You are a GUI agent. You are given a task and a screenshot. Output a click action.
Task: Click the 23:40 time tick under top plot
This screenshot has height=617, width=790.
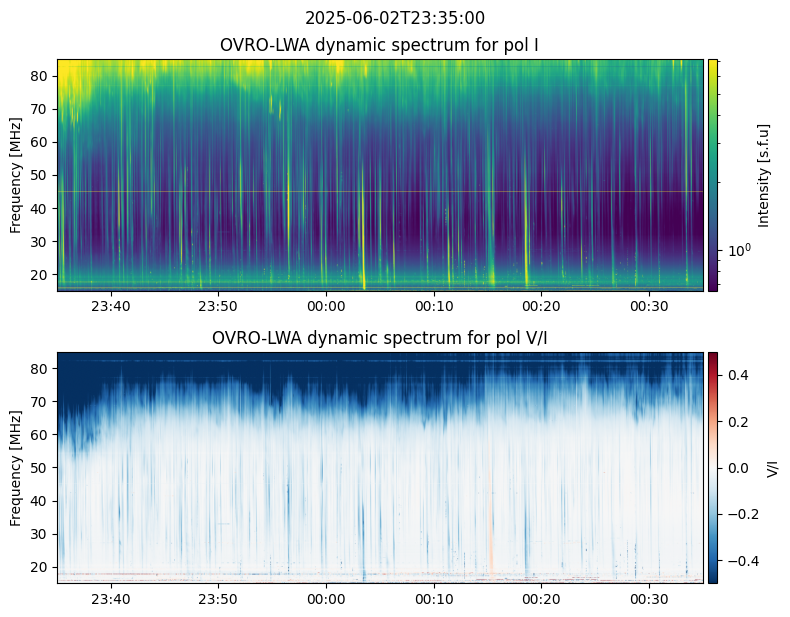[x=110, y=305]
